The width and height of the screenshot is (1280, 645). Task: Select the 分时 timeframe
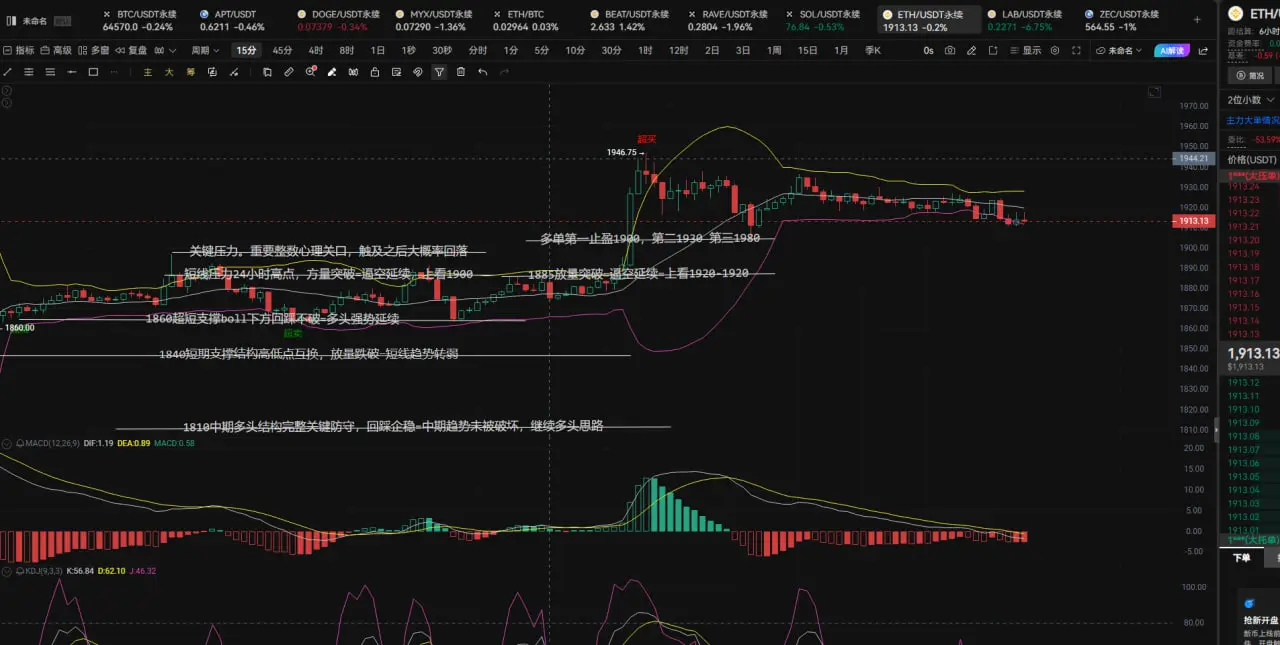pyautogui.click(x=478, y=50)
